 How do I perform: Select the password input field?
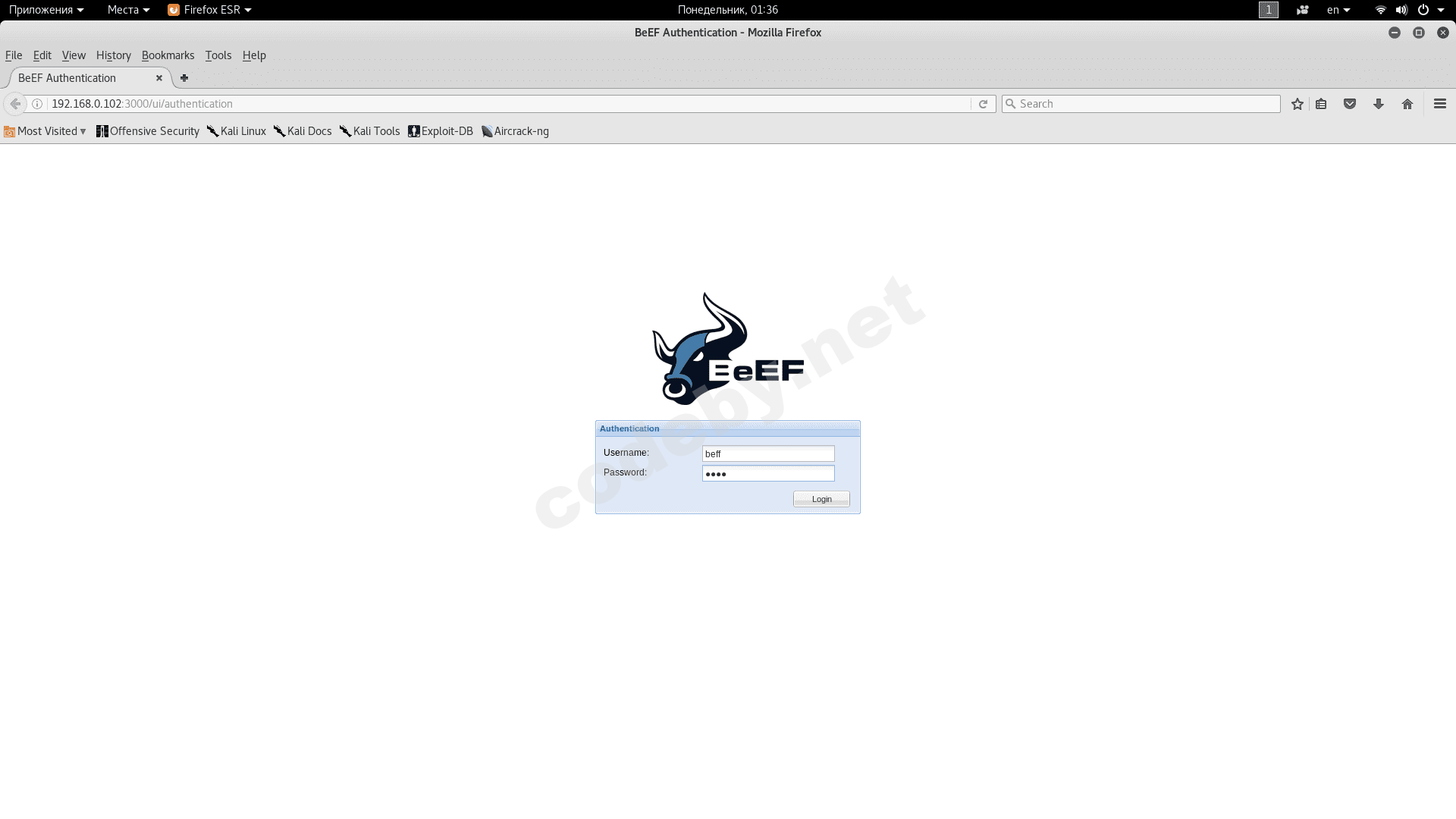pos(768,473)
